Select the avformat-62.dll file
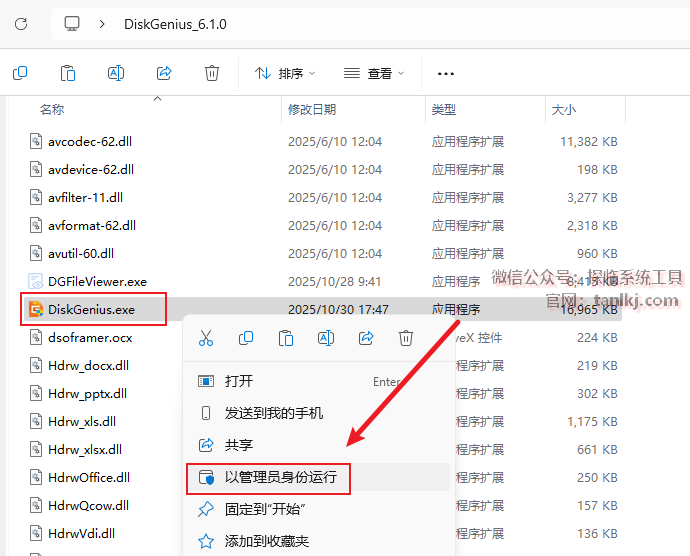 92,225
